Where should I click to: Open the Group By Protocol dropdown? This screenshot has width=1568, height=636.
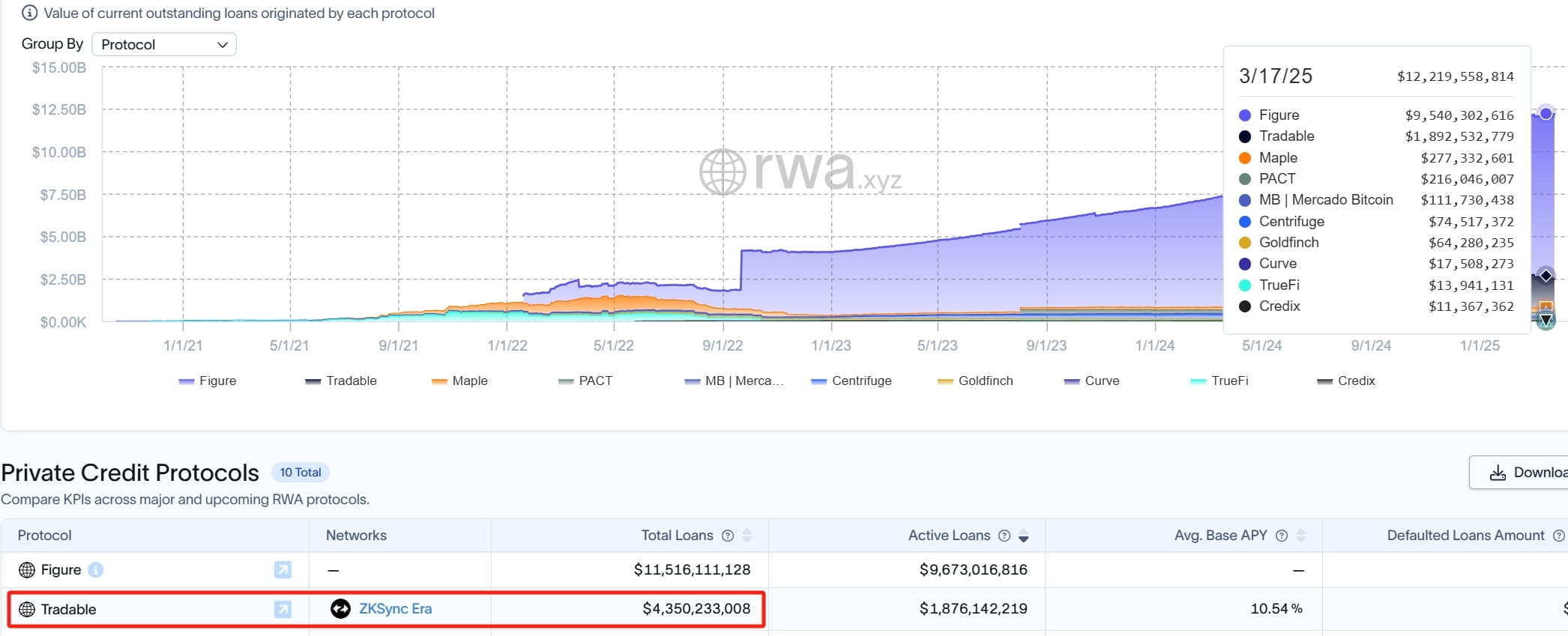(163, 44)
